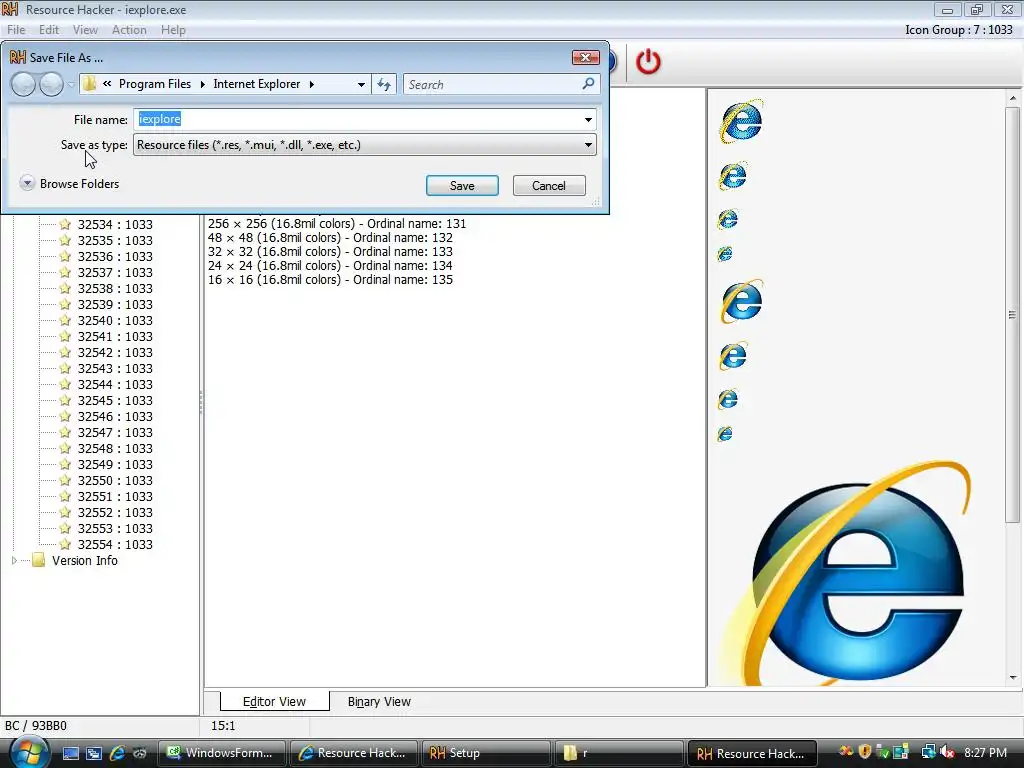Screen dimensions: 1024x768
Task: Click the star icon for resource 32534 : 1033
Action: [65, 224]
